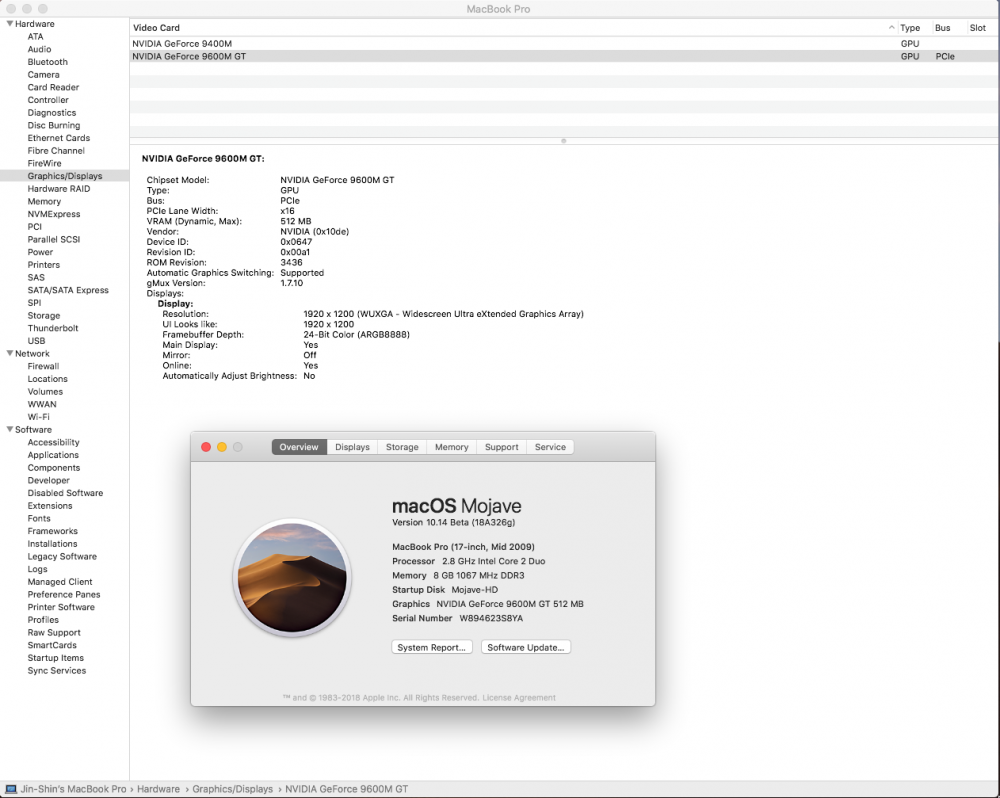This screenshot has width=1000, height=798.
Task: Open the Displays tab
Action: 353,447
